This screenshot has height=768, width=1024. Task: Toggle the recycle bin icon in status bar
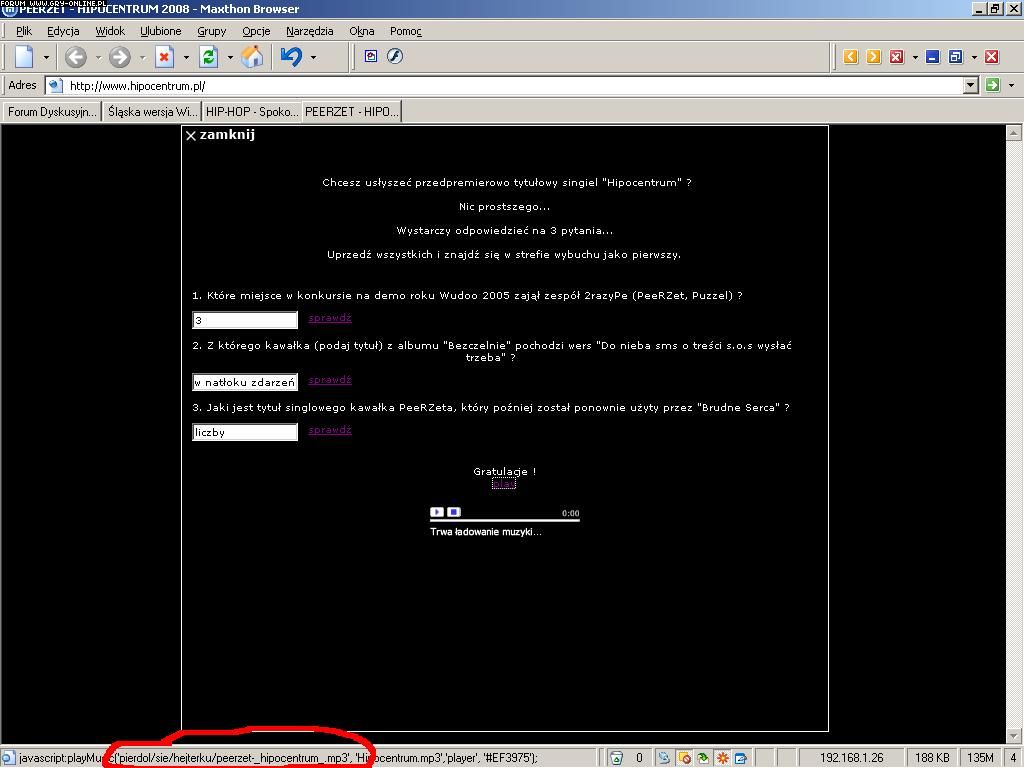[x=617, y=758]
